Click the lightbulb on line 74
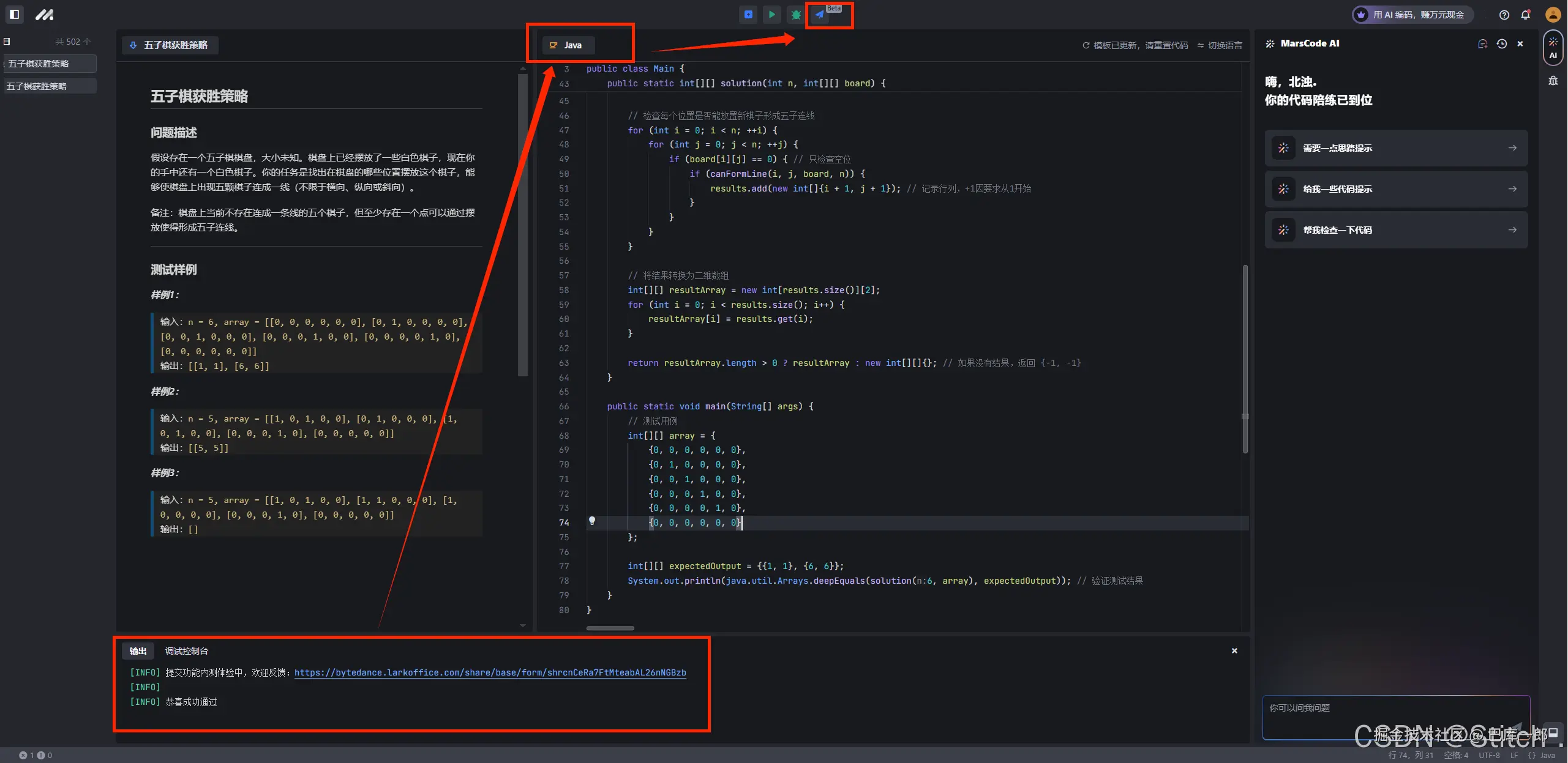This screenshot has width=1568, height=763. [591, 521]
